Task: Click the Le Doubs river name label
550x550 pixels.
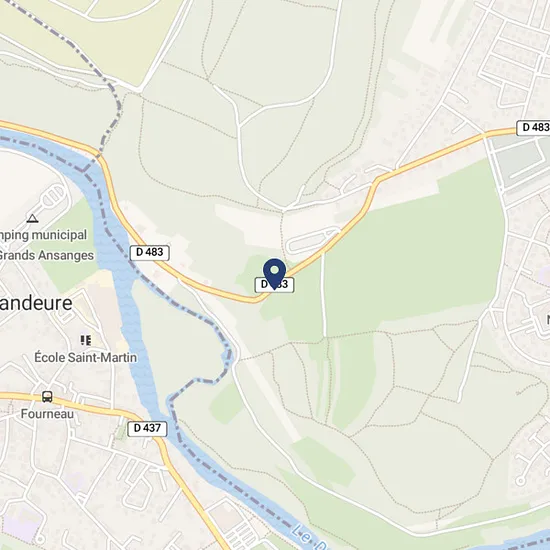Action: [x=309, y=537]
